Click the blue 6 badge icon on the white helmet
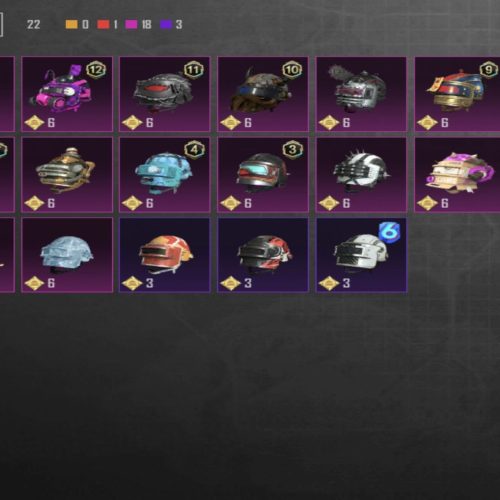Viewport: 500px width, 500px height. tap(390, 231)
